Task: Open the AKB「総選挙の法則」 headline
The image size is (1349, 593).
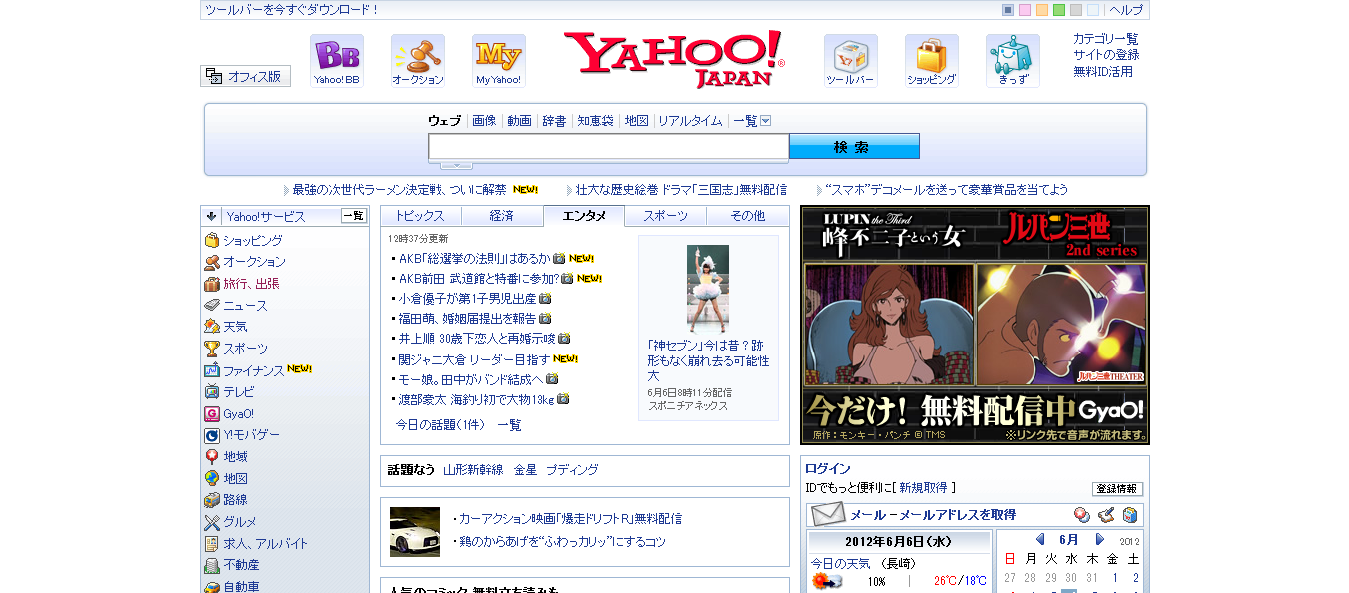Action: 474,258
